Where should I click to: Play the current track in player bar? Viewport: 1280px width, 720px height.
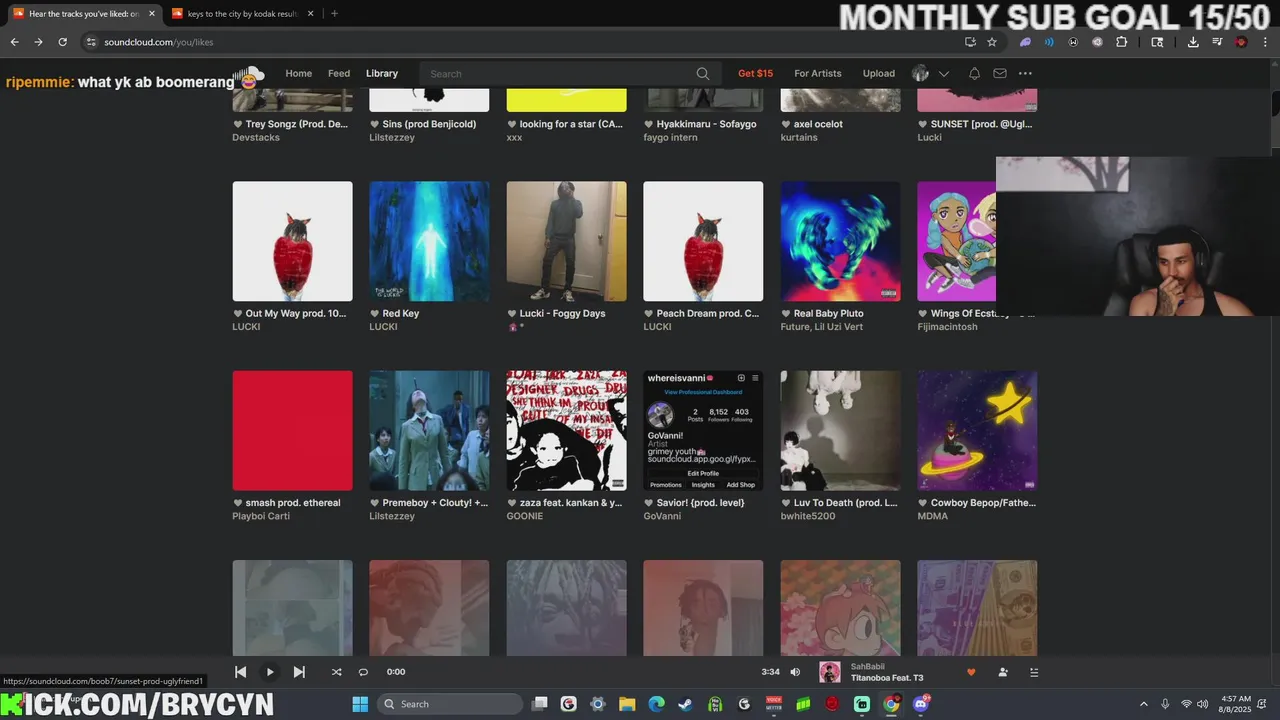(270, 672)
